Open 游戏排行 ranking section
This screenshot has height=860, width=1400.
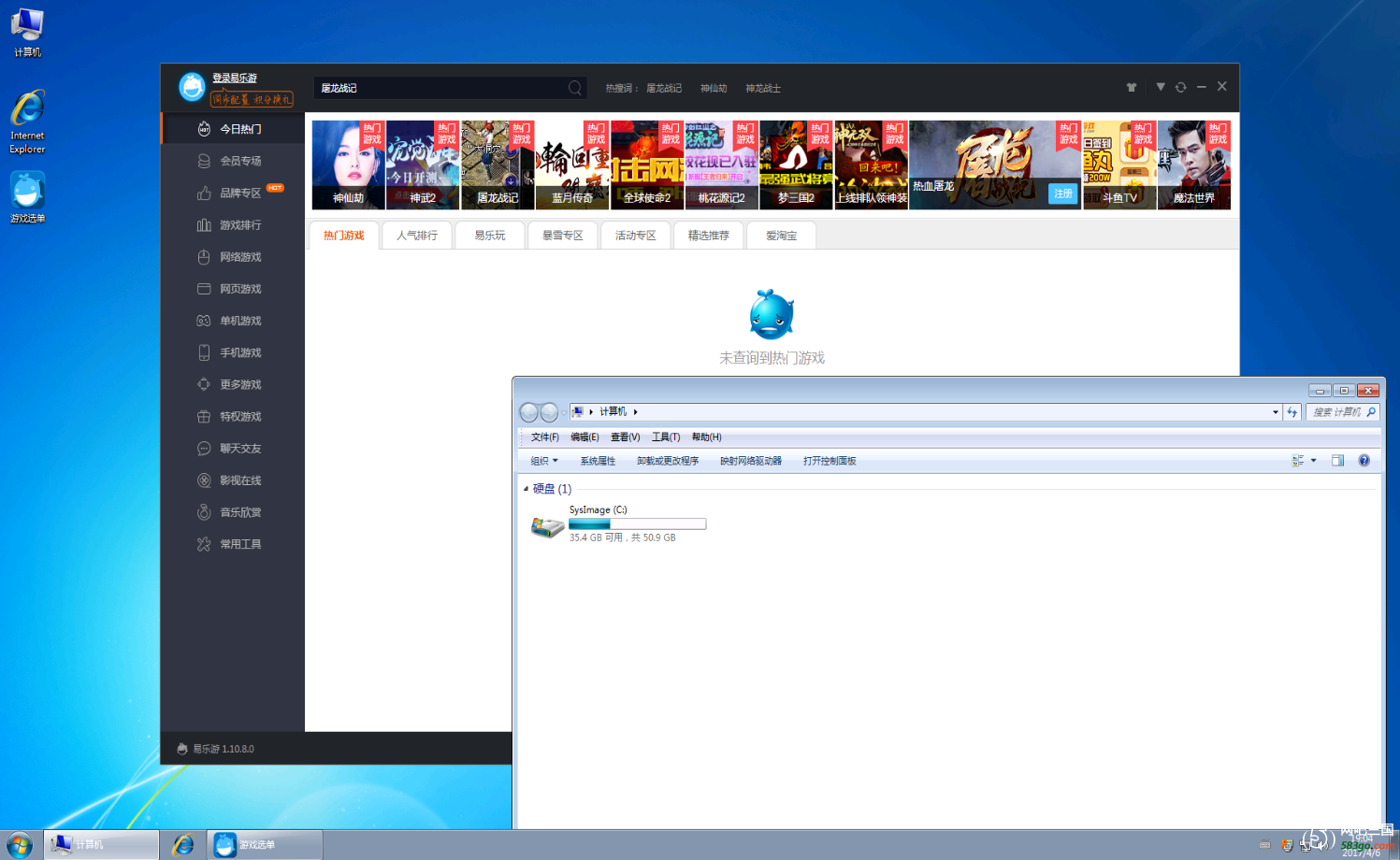click(x=233, y=224)
